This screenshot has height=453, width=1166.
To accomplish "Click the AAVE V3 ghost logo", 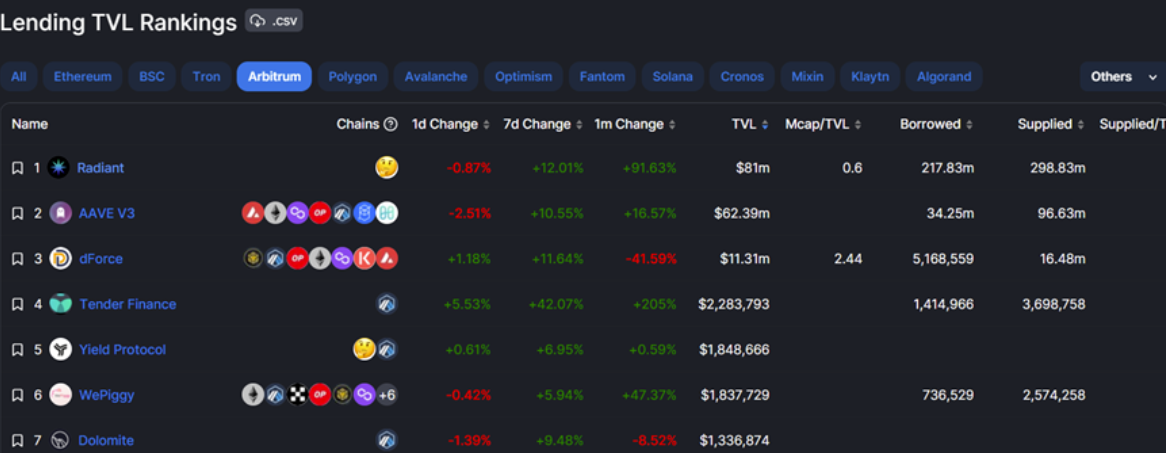I will coord(60,213).
